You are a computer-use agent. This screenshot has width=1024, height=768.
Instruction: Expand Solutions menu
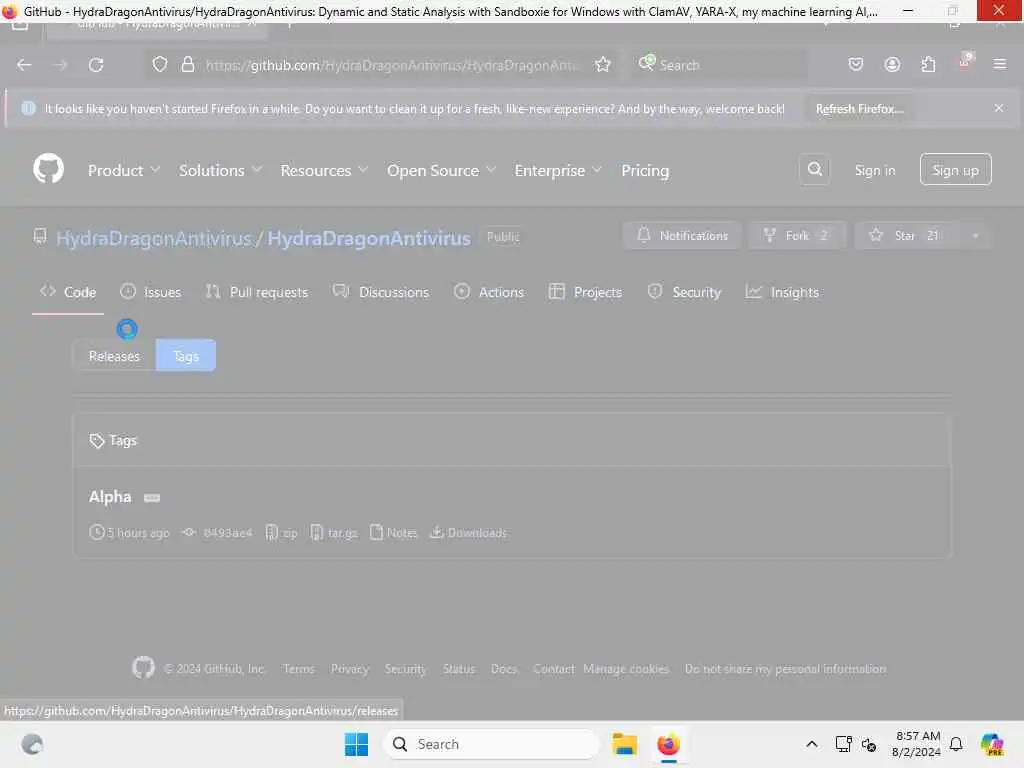click(x=221, y=170)
